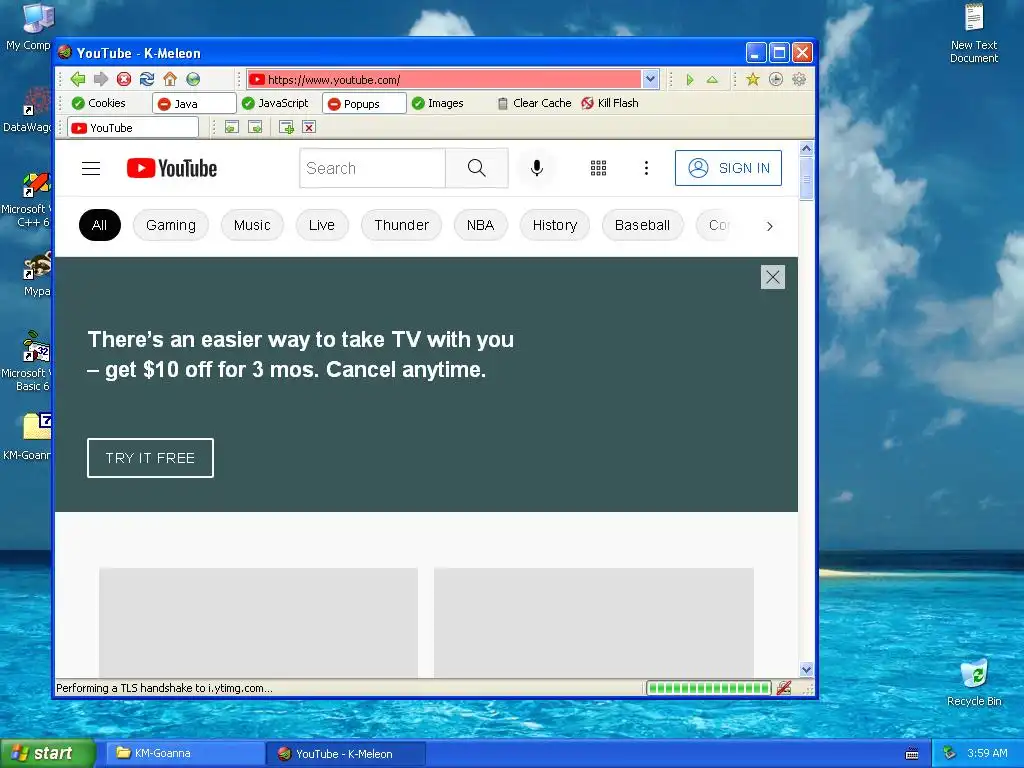Open preferences gear icon in toolbar

pyautogui.click(x=798, y=80)
